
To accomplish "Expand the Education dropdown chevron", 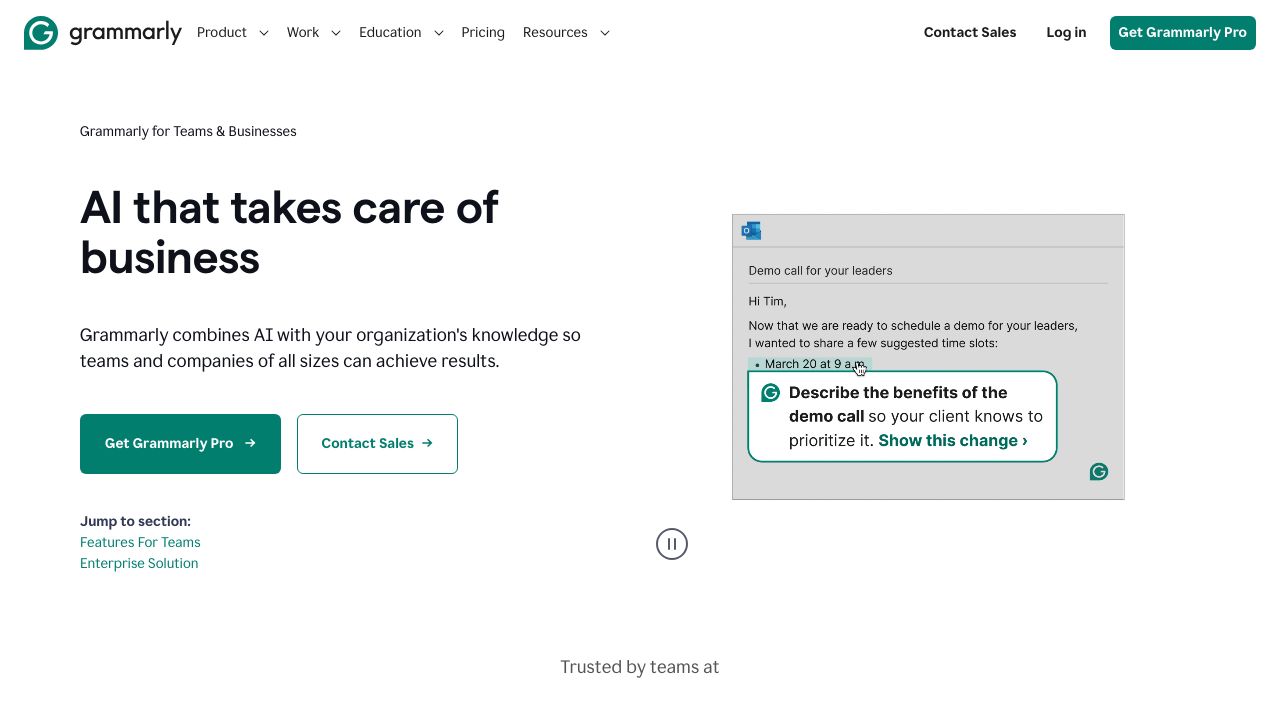I will click(438, 33).
